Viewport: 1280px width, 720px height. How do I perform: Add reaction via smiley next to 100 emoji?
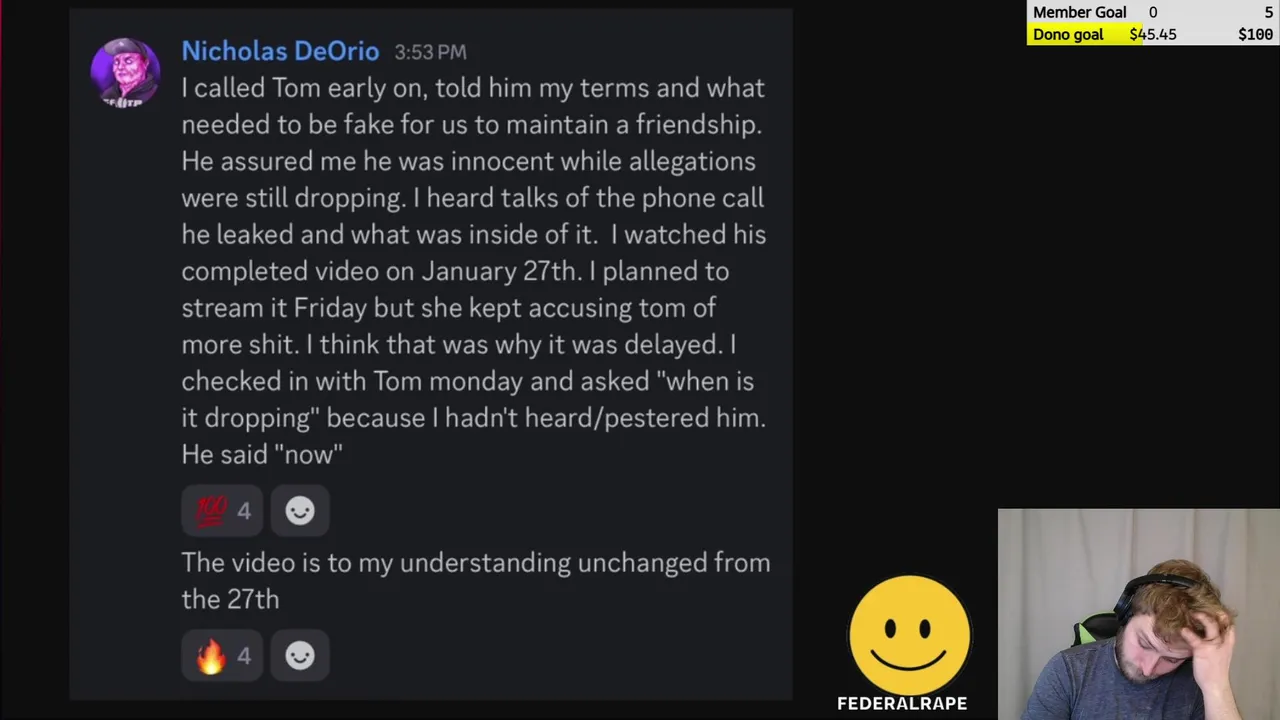click(300, 511)
